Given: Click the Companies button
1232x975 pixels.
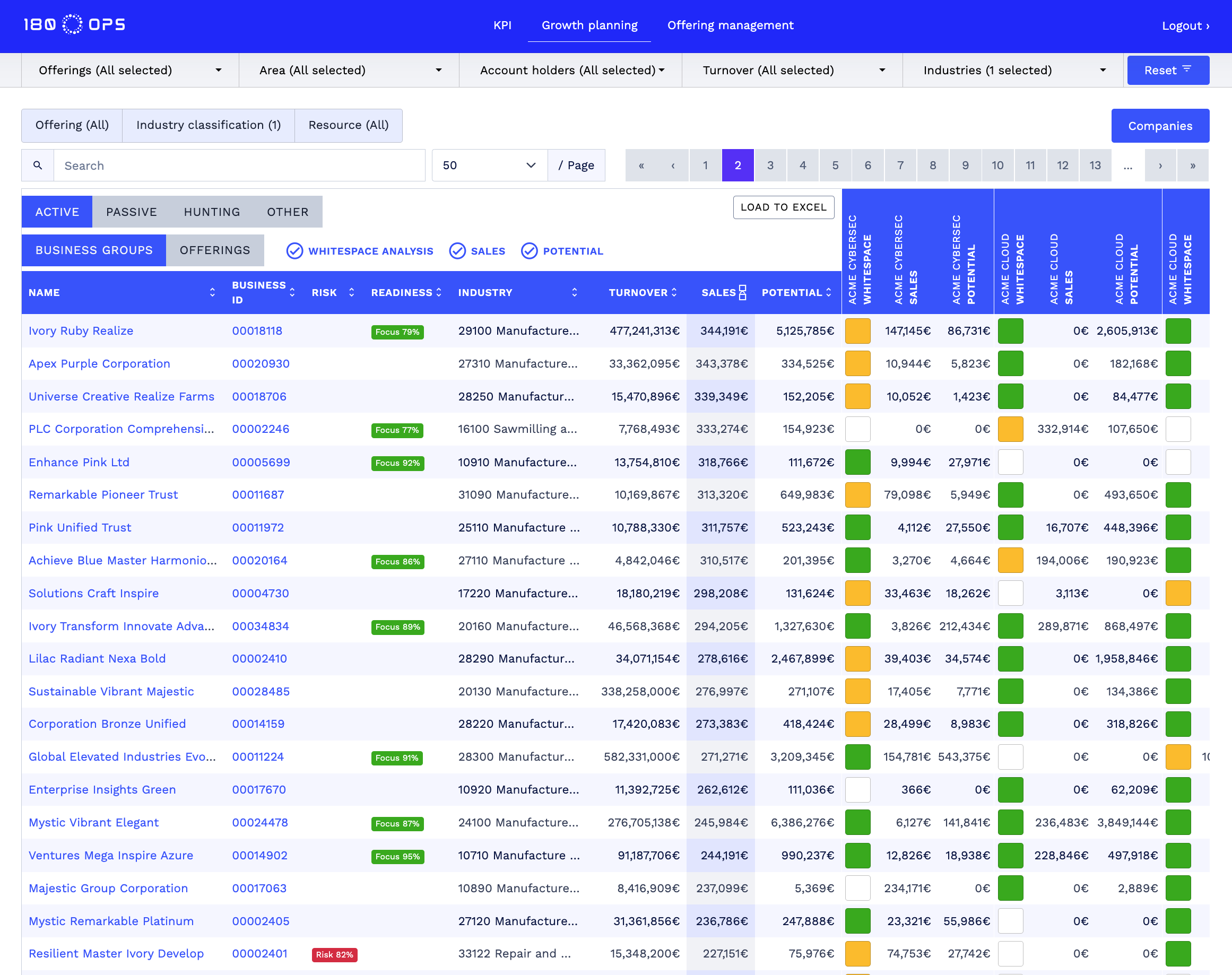Looking at the screenshot, I should click(1160, 126).
